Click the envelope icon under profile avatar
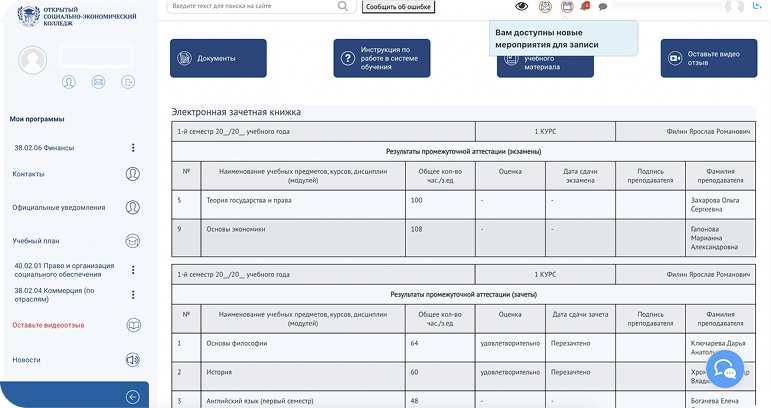Viewport: 771px width, 408px height. click(98, 82)
